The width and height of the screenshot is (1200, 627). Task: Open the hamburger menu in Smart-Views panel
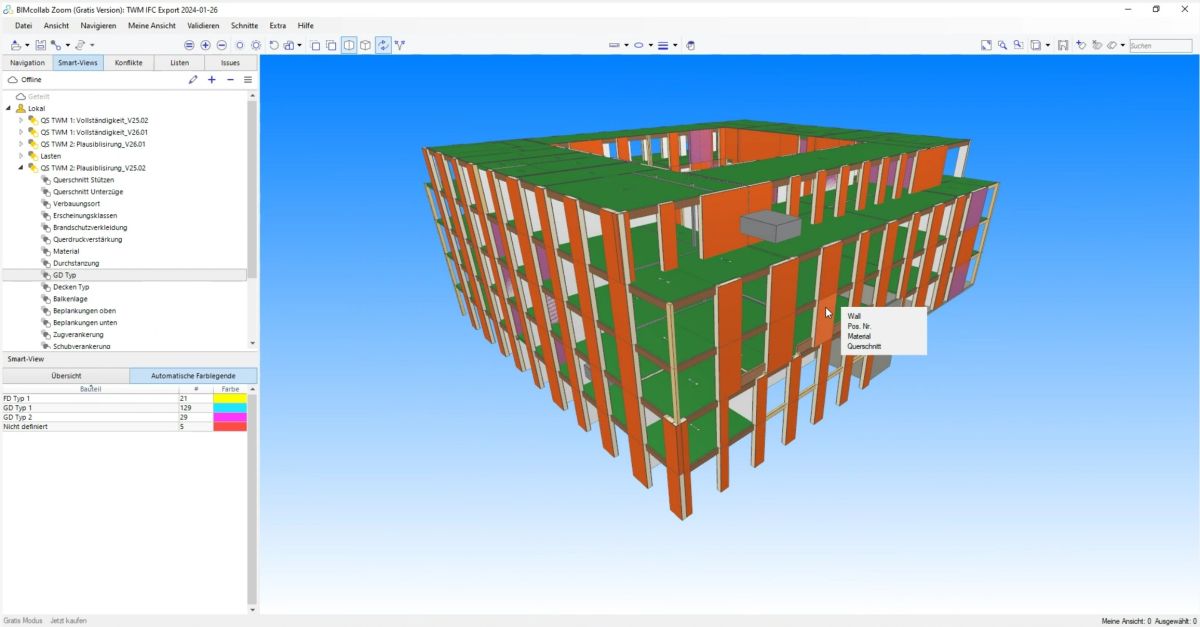tap(248, 80)
